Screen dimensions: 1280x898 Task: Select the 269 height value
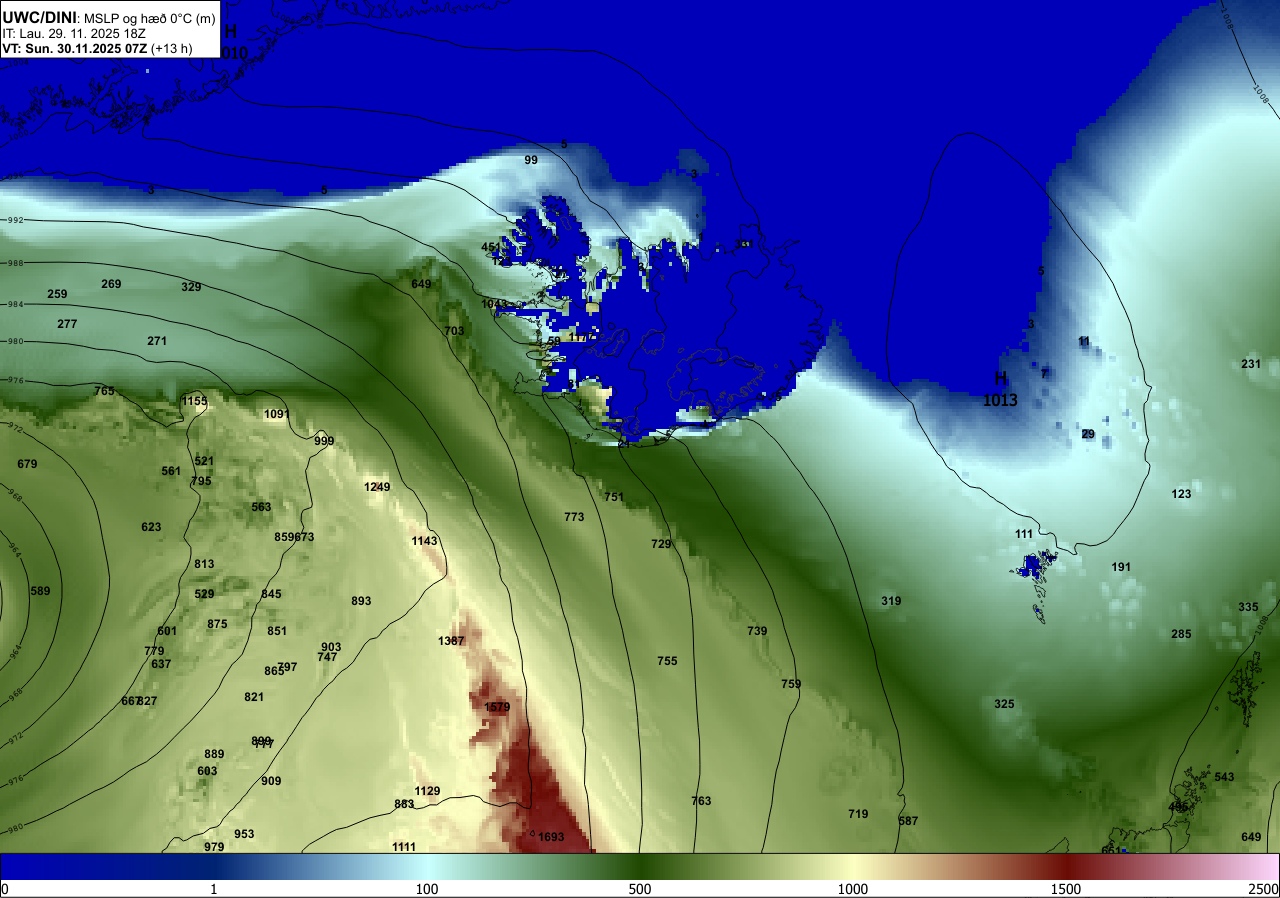111,284
